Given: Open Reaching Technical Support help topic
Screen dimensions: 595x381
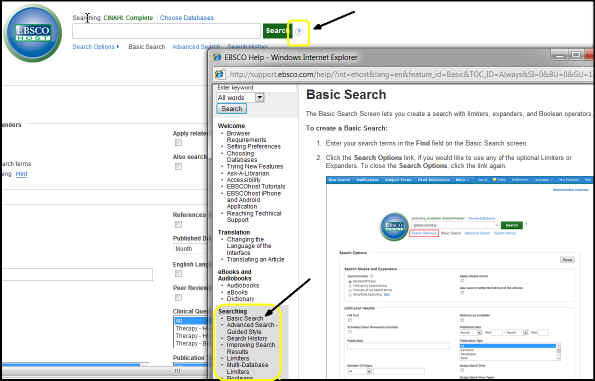Looking at the screenshot, I should coord(254,217).
